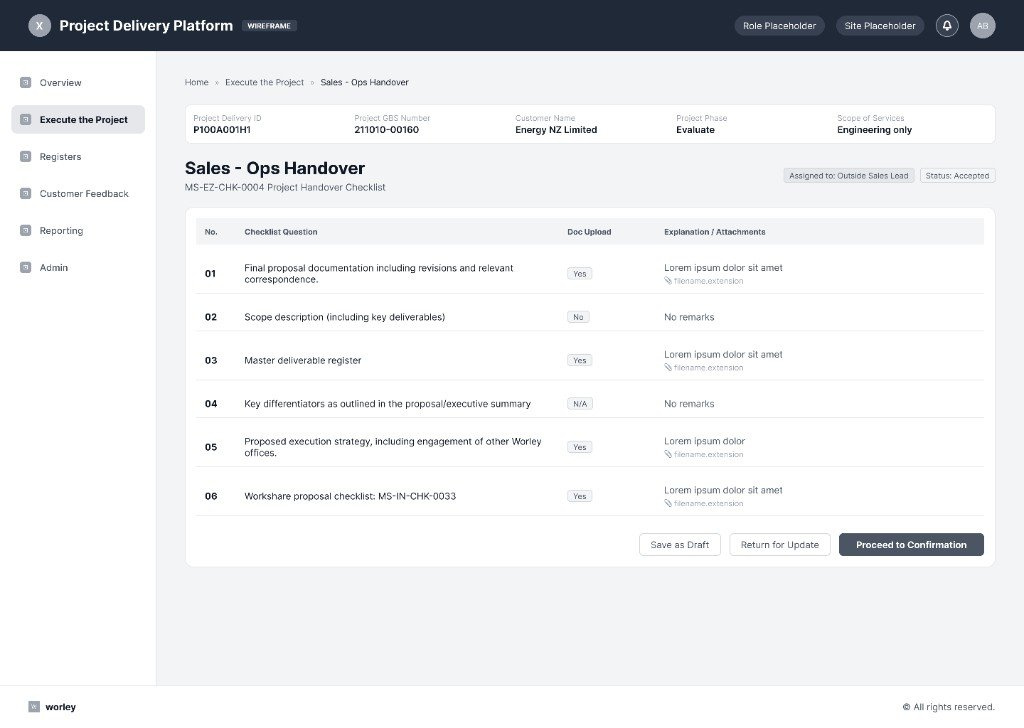
Task: Open filename.extension attachment in row 05
Action: click(x=709, y=454)
